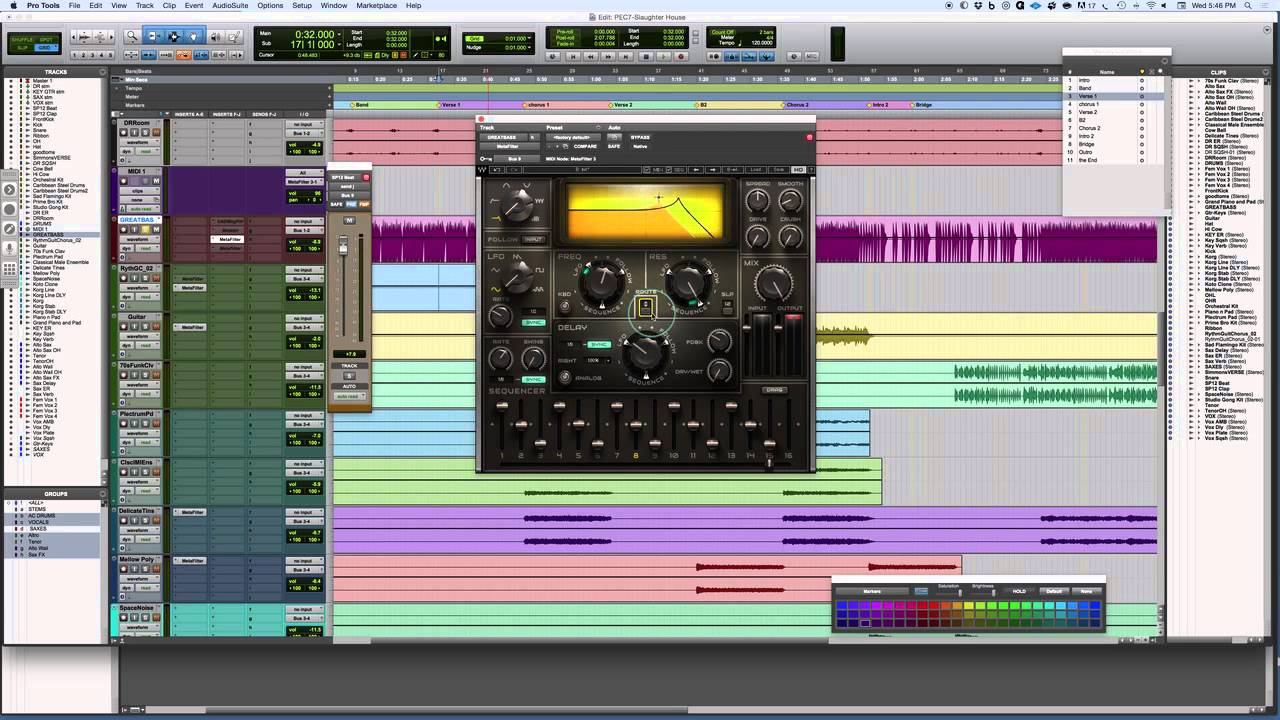Select the Scrubber speaker tool
Viewport: 1280px width, 720px height.
click(215, 36)
